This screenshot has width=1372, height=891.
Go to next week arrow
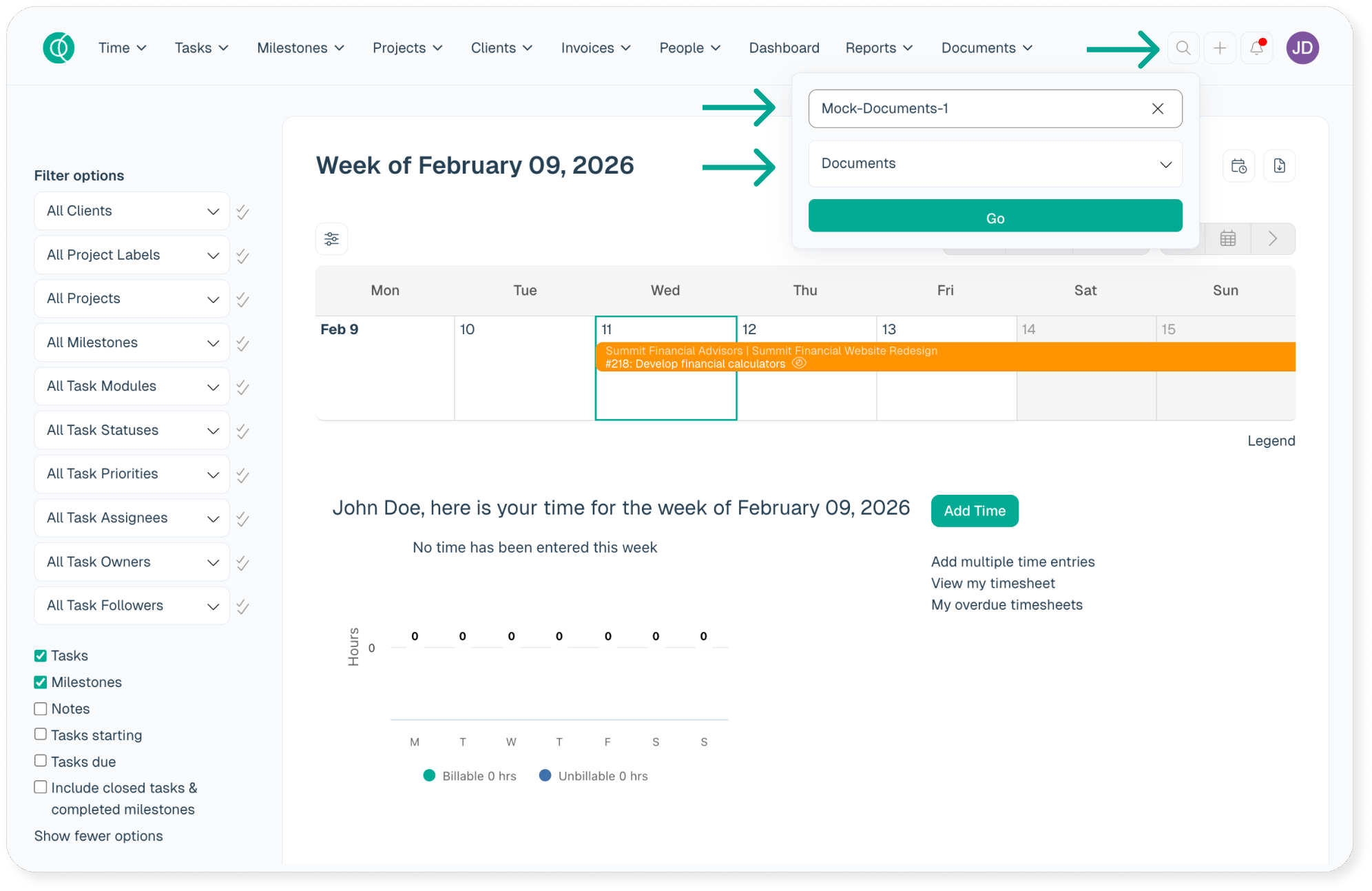(x=1273, y=239)
